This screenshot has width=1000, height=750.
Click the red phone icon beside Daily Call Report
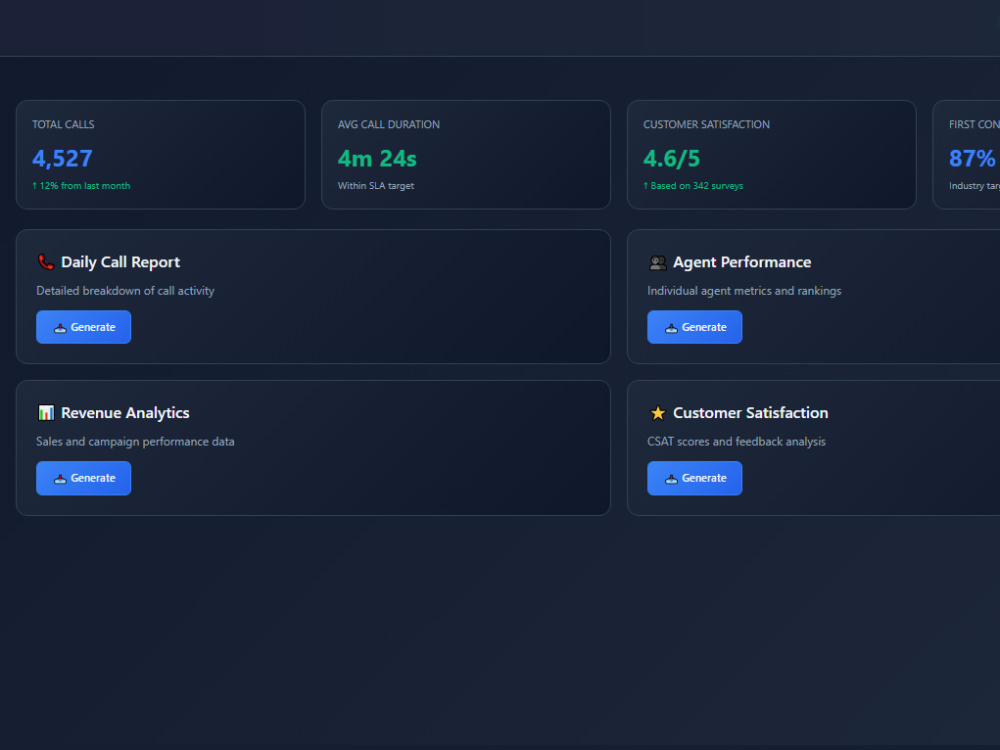click(46, 262)
